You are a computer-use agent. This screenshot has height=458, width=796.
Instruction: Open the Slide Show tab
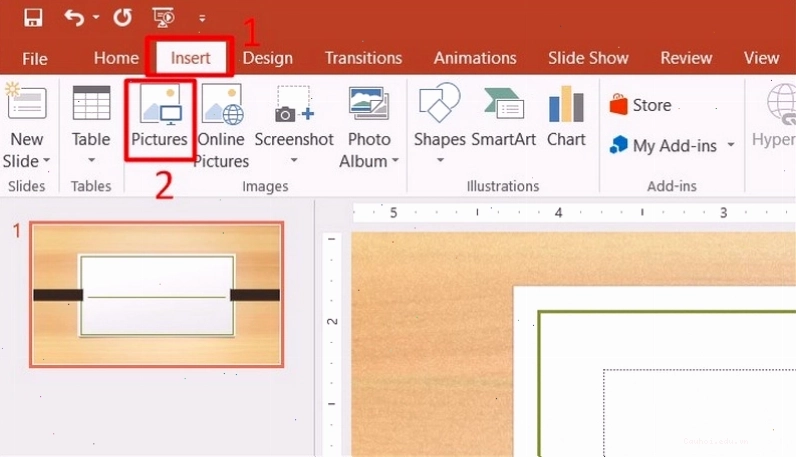coord(588,58)
